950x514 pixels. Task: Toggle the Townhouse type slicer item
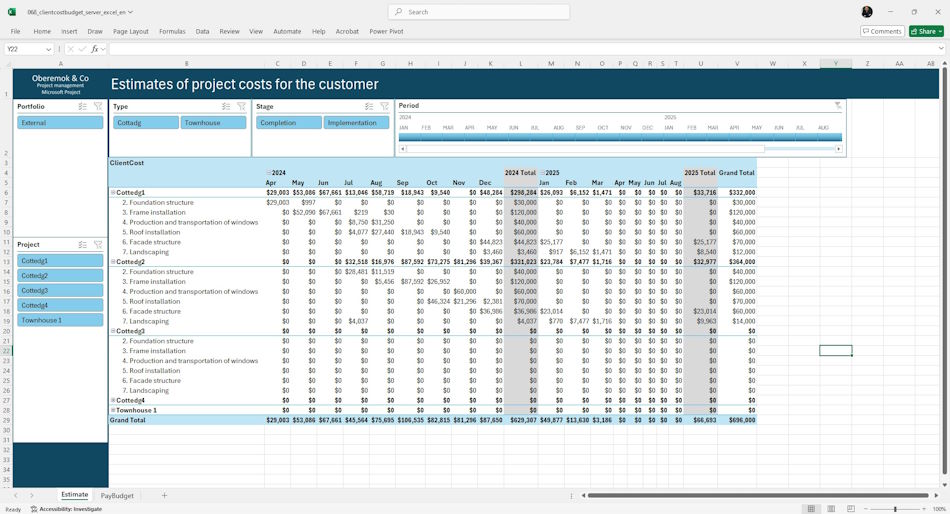[213, 122]
